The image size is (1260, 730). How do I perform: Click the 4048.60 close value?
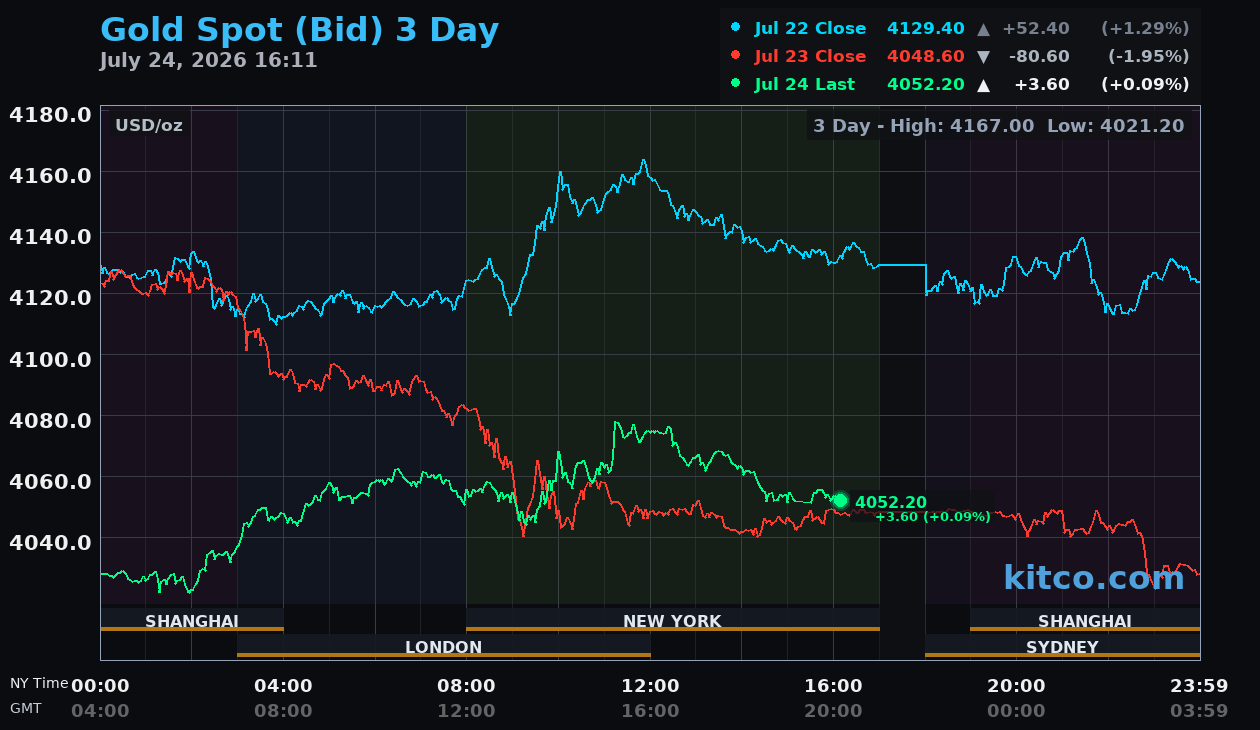pos(926,56)
